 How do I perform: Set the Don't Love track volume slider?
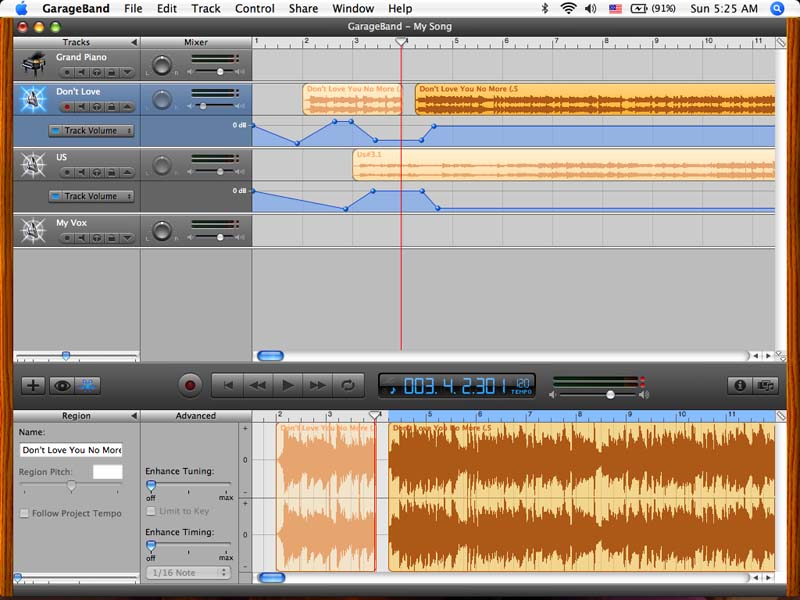(x=203, y=106)
